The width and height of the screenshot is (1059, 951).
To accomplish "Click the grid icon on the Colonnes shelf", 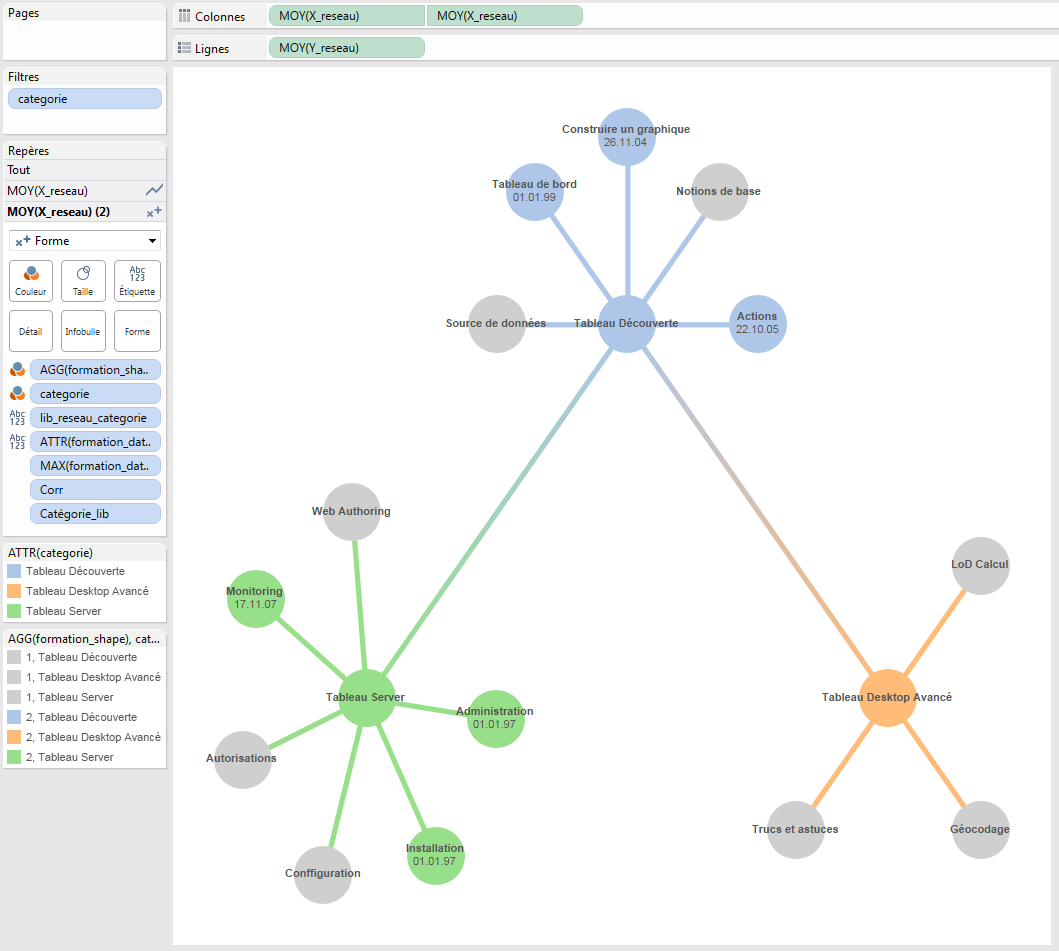I will point(186,15).
